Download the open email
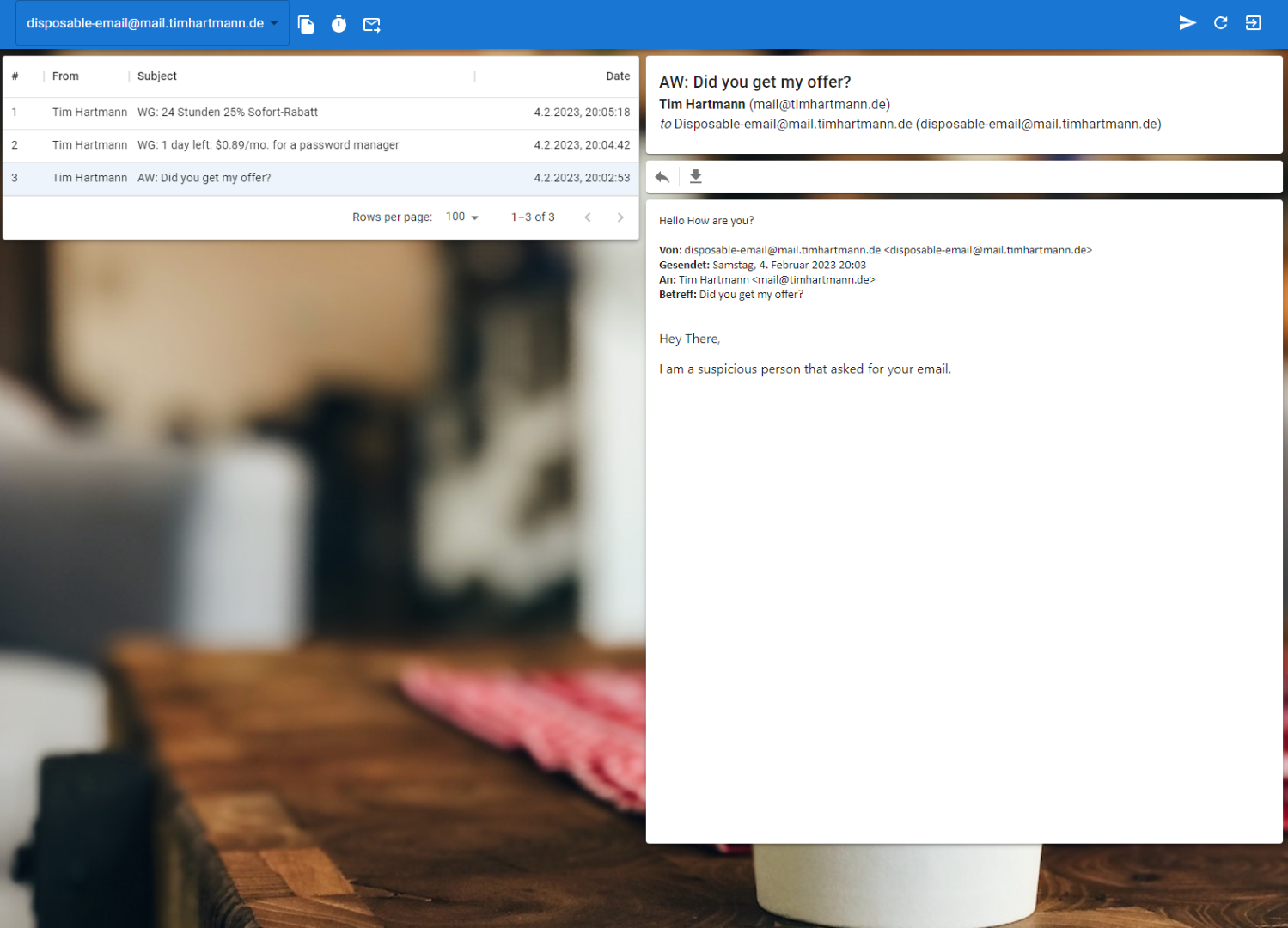The width and height of the screenshot is (1288, 928). point(696,177)
